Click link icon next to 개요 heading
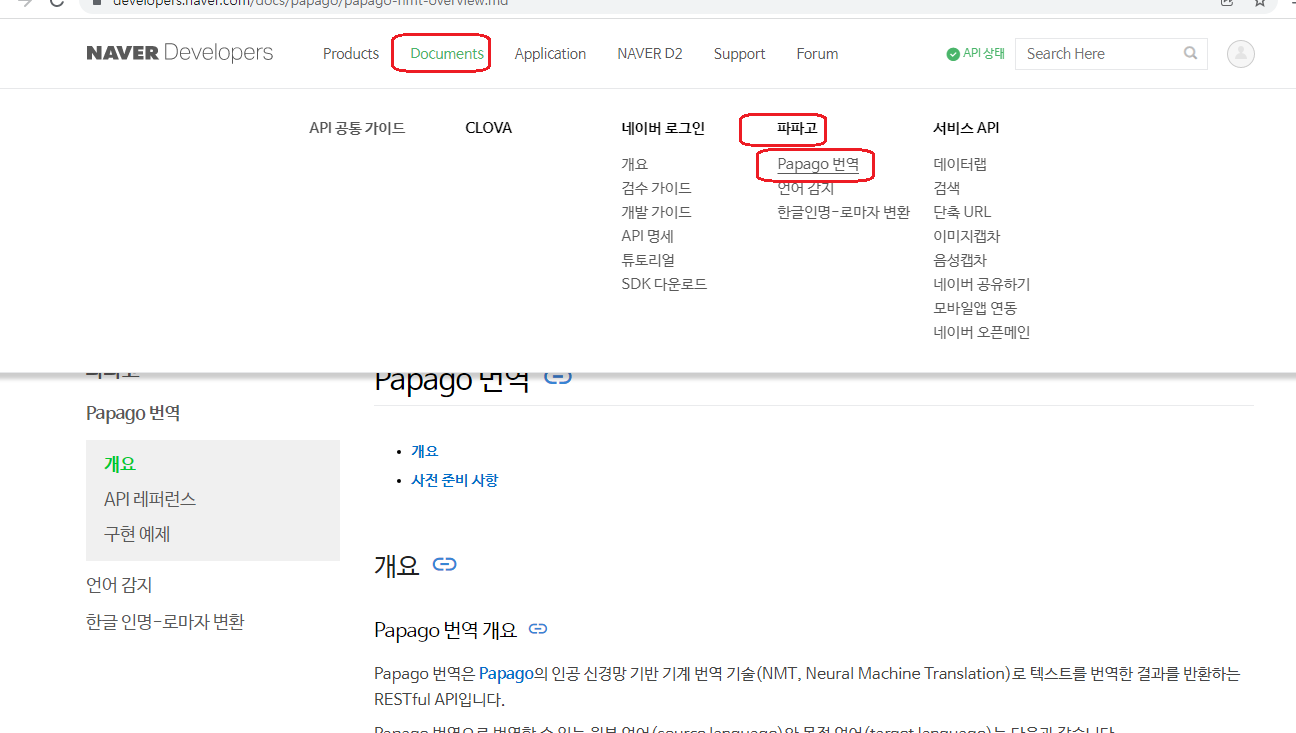 444,564
